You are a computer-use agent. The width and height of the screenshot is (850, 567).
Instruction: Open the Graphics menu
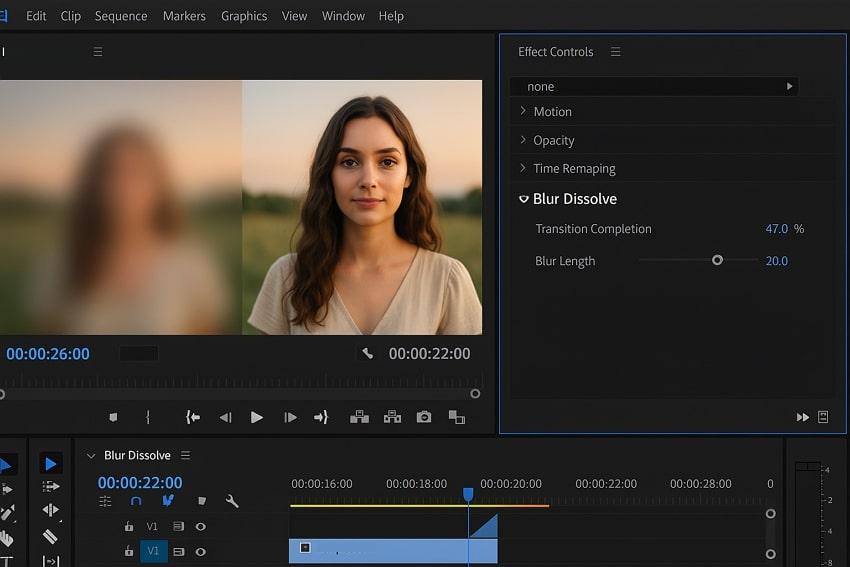(244, 16)
